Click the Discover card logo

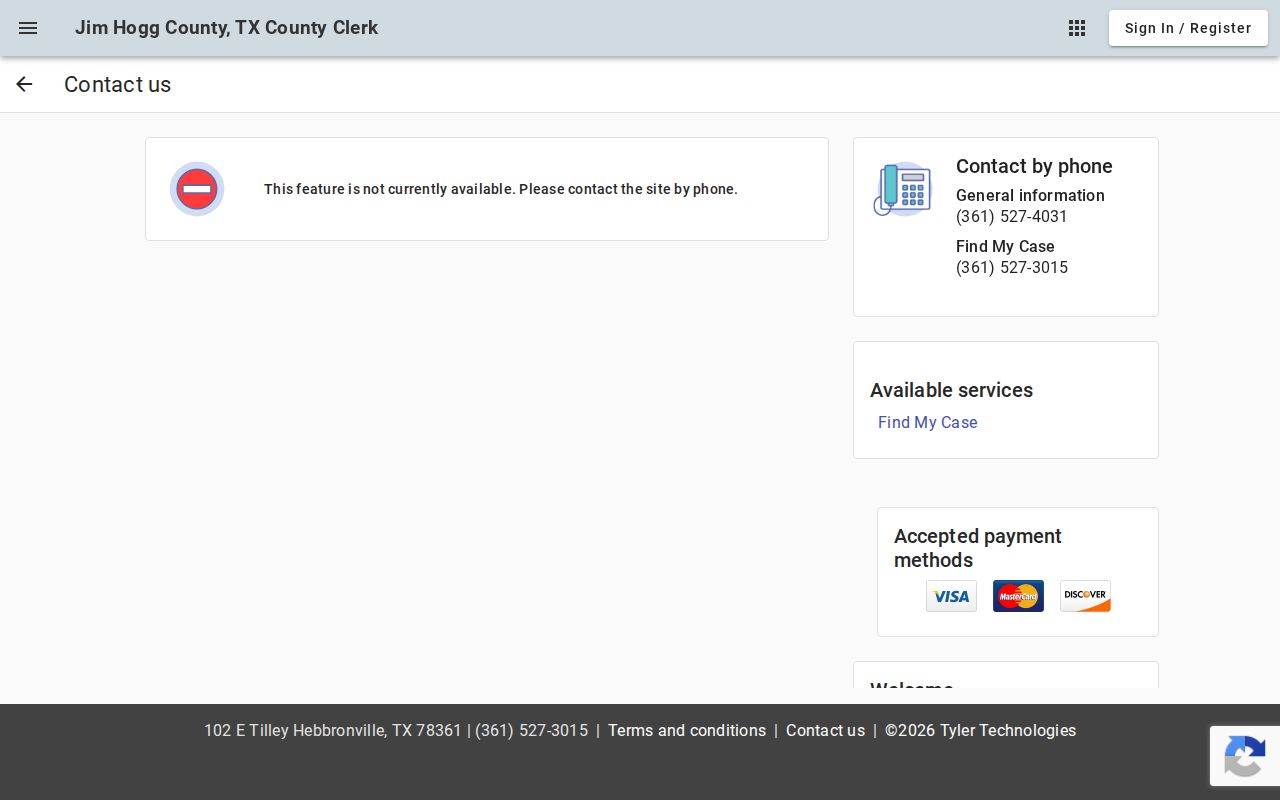click(1085, 596)
